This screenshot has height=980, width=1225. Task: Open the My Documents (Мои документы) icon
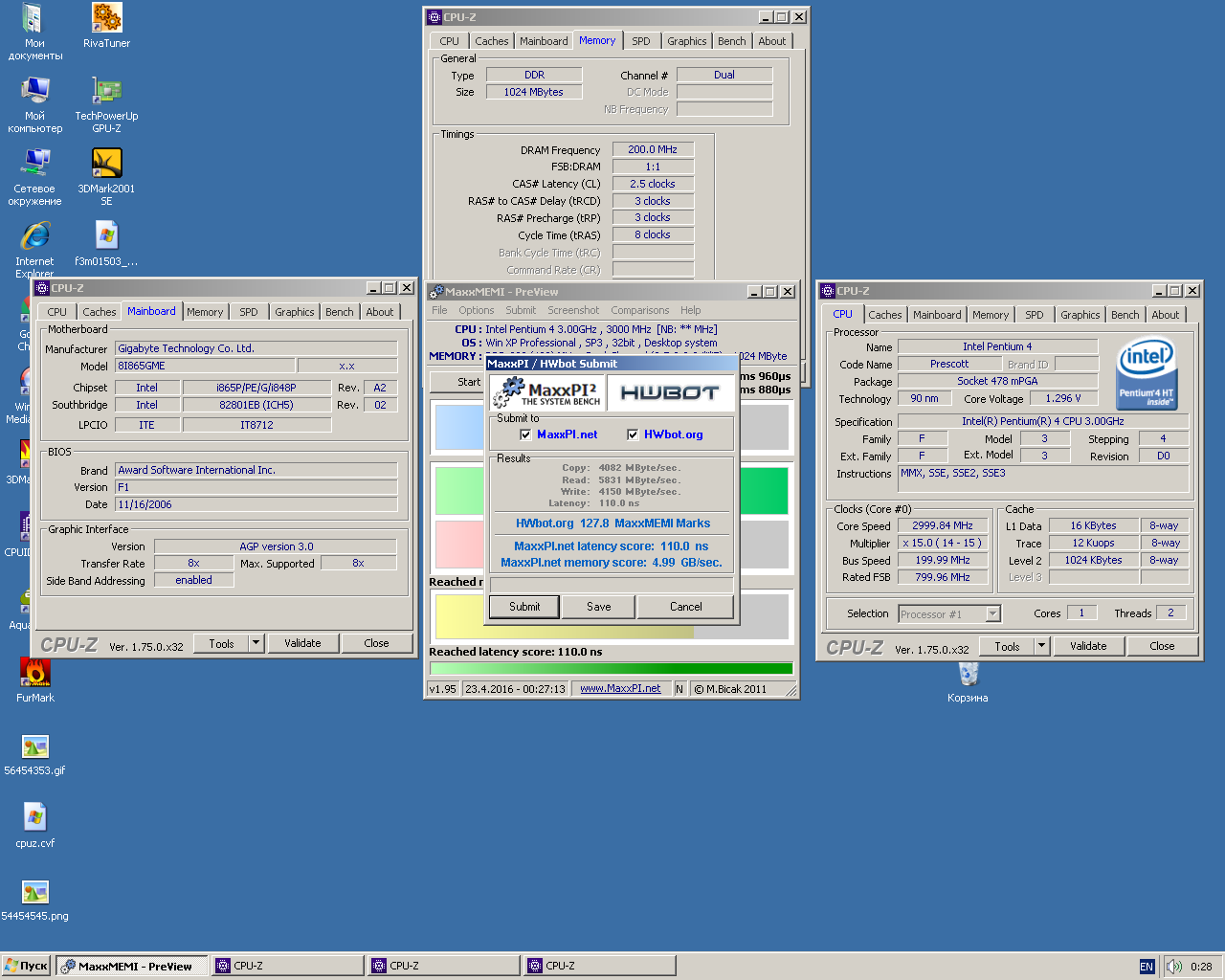[x=35, y=32]
